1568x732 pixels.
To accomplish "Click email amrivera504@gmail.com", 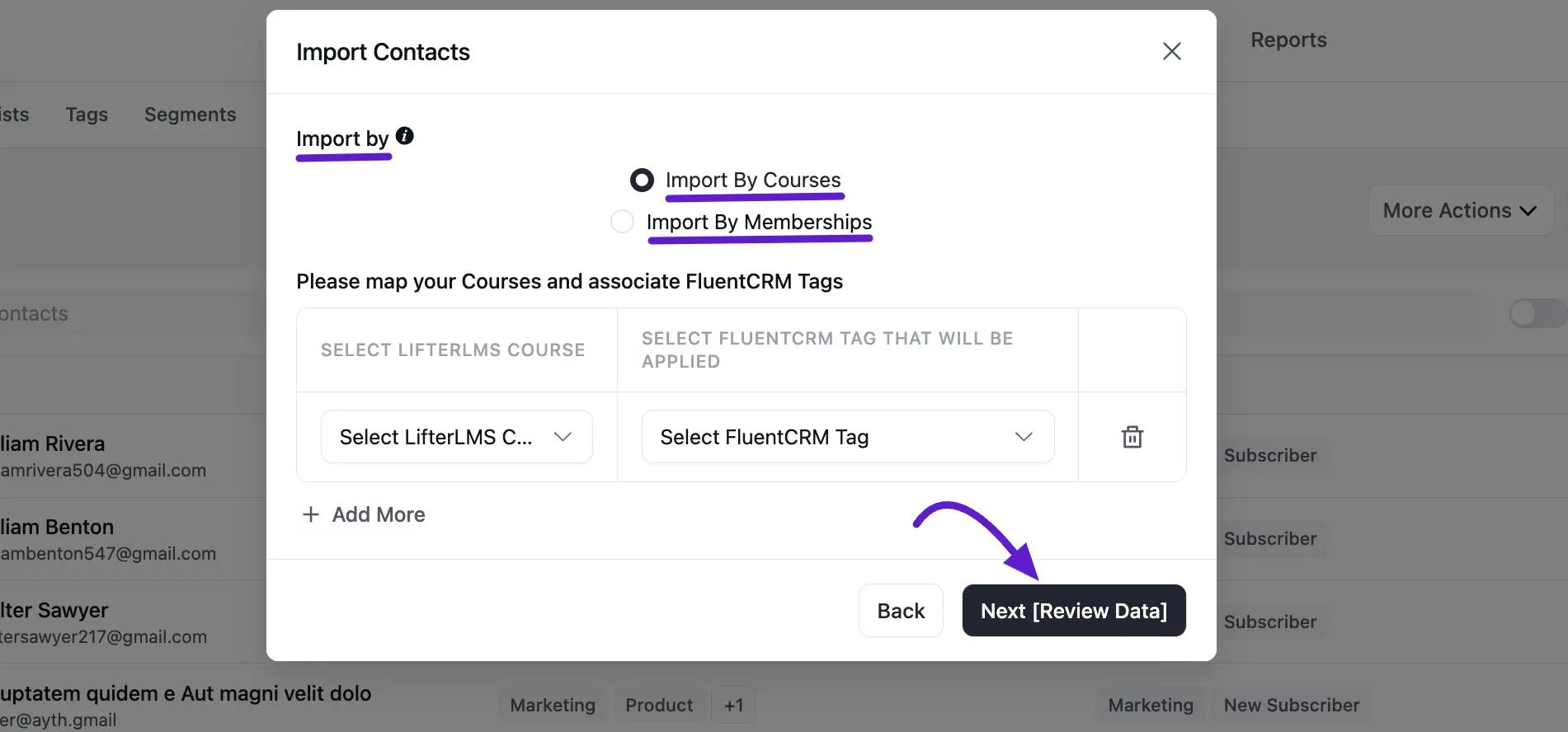I will pos(103,470).
